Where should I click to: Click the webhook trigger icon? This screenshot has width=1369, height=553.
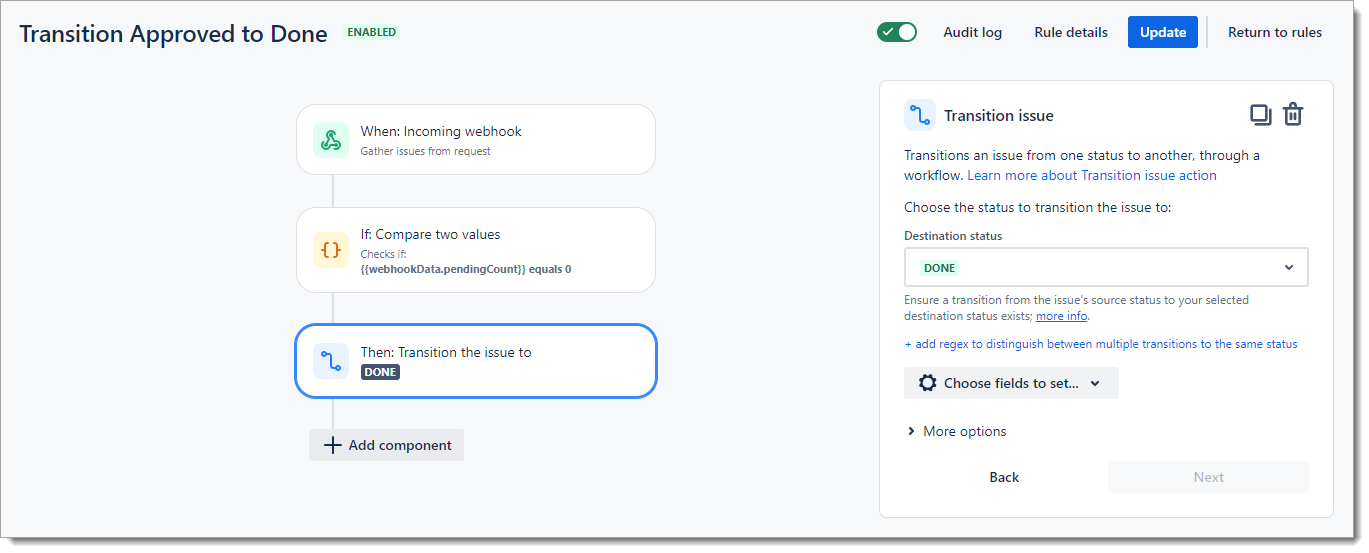(x=331, y=140)
